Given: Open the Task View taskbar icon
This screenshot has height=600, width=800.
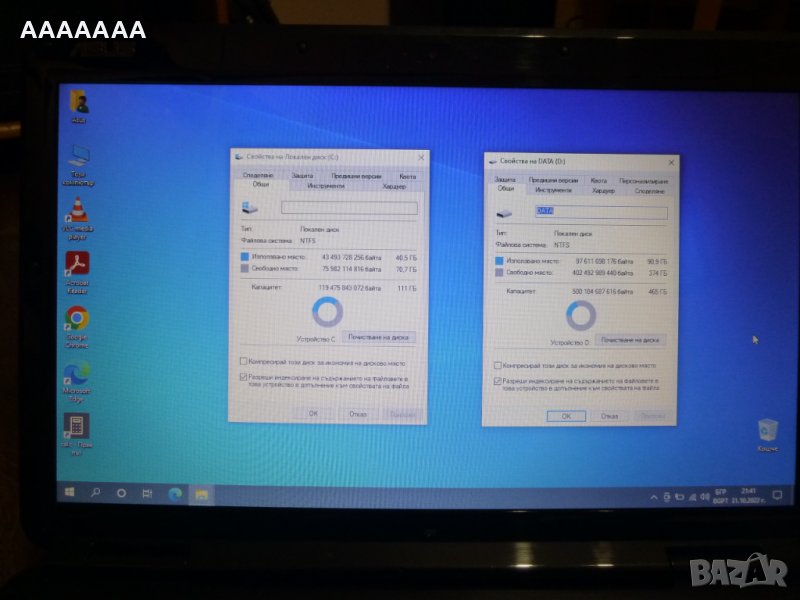Looking at the screenshot, I should tap(147, 493).
